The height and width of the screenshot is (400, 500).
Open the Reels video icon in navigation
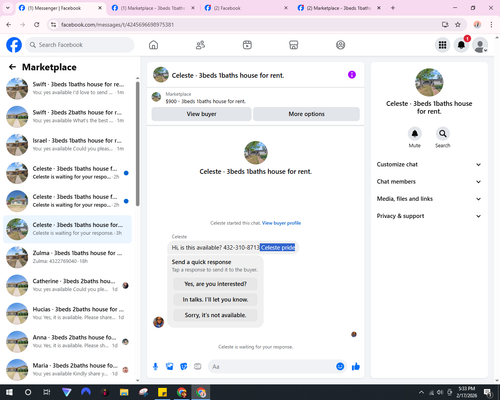[x=247, y=45]
